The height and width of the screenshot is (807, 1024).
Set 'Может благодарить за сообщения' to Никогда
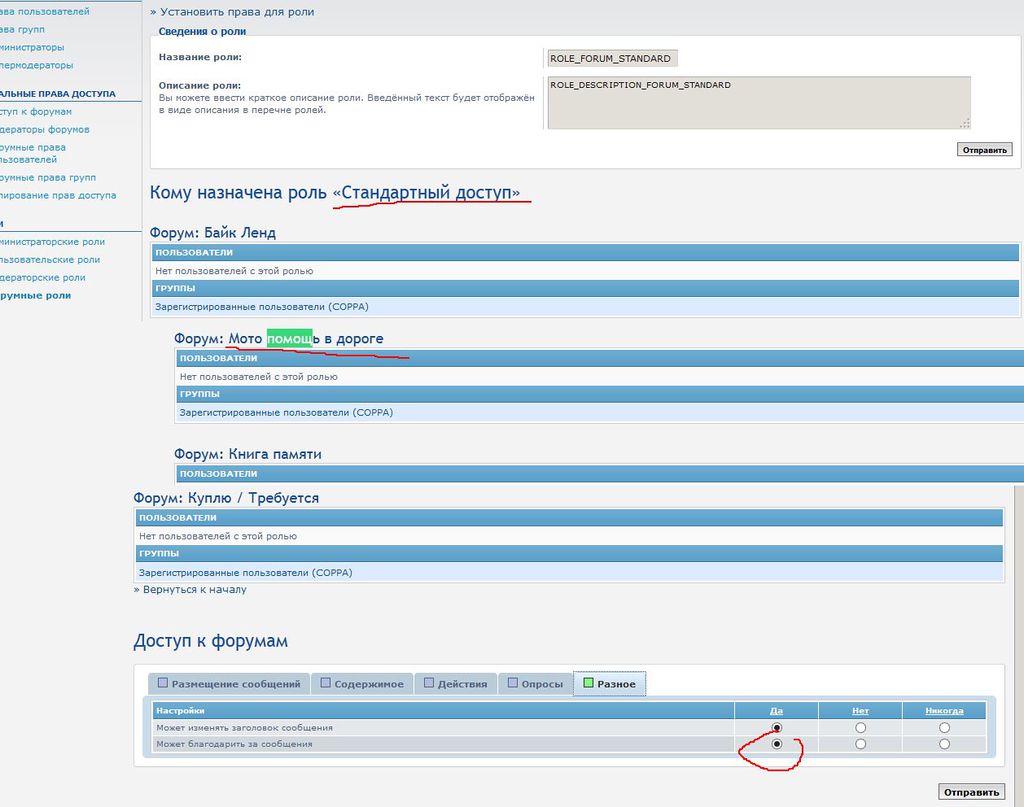coord(944,744)
